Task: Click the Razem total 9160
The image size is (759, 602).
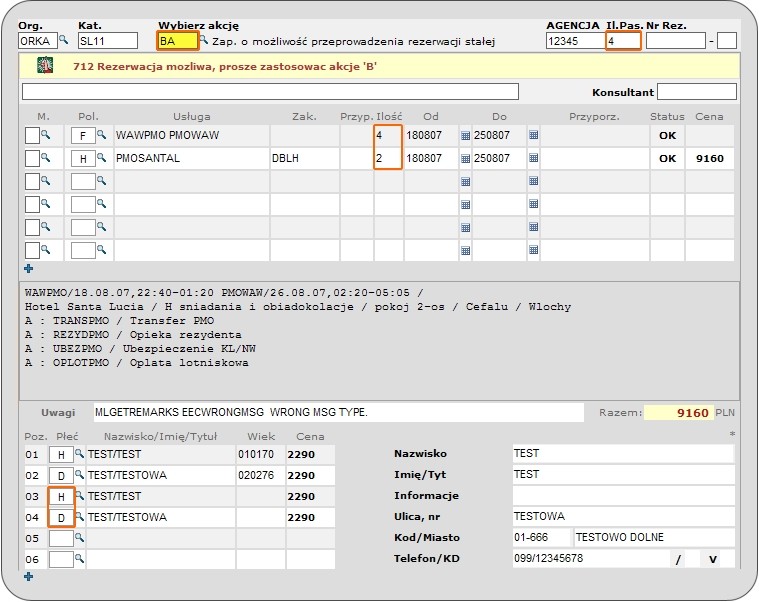Action: pos(679,413)
